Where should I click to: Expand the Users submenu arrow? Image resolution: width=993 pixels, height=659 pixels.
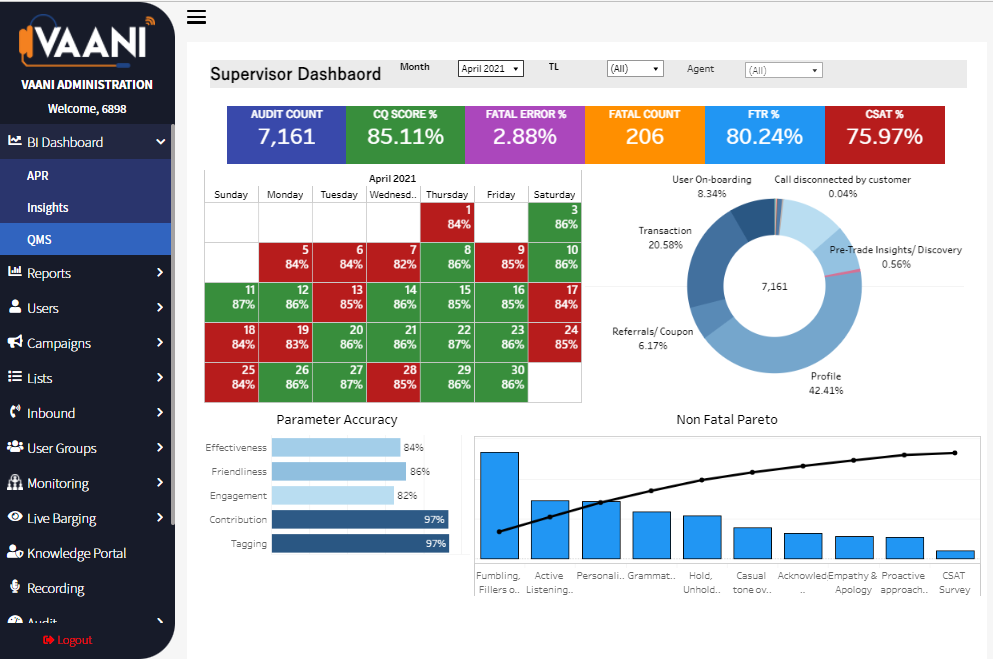160,307
